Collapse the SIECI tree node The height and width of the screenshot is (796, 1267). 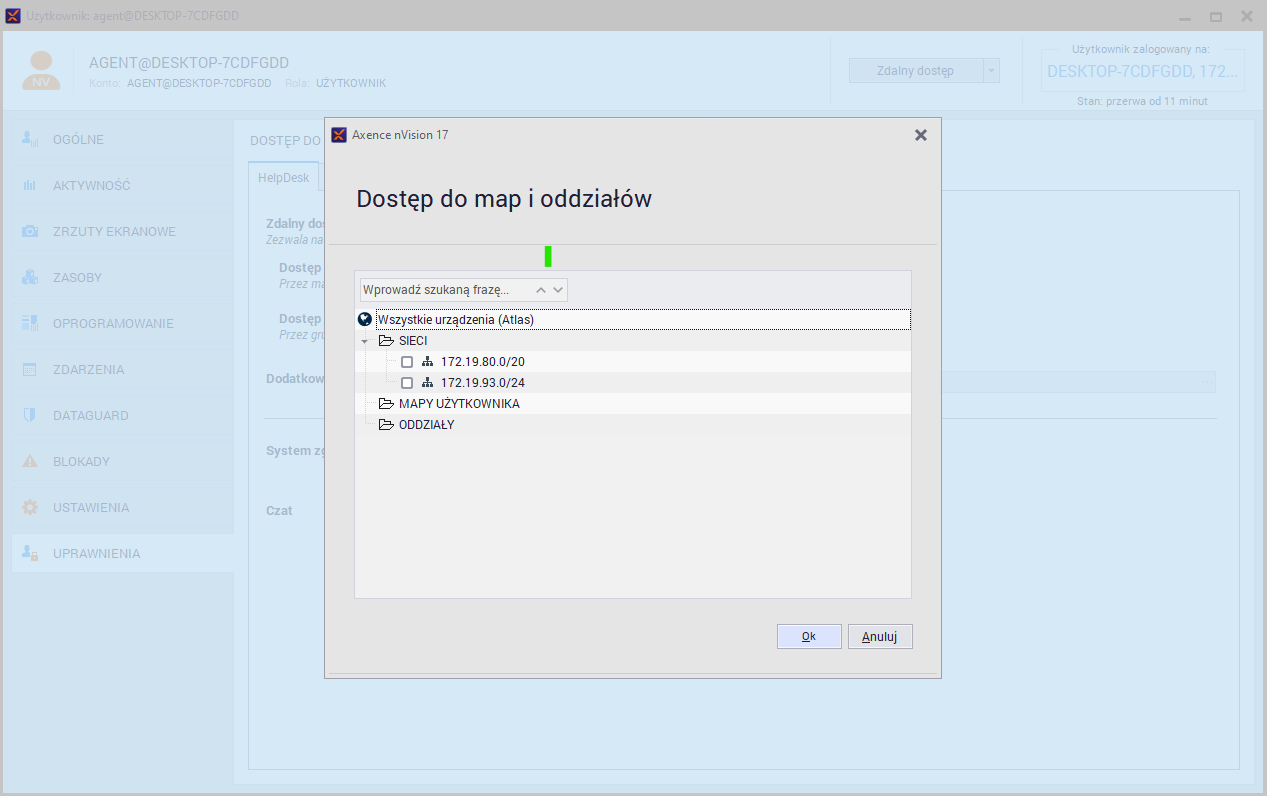point(365,342)
